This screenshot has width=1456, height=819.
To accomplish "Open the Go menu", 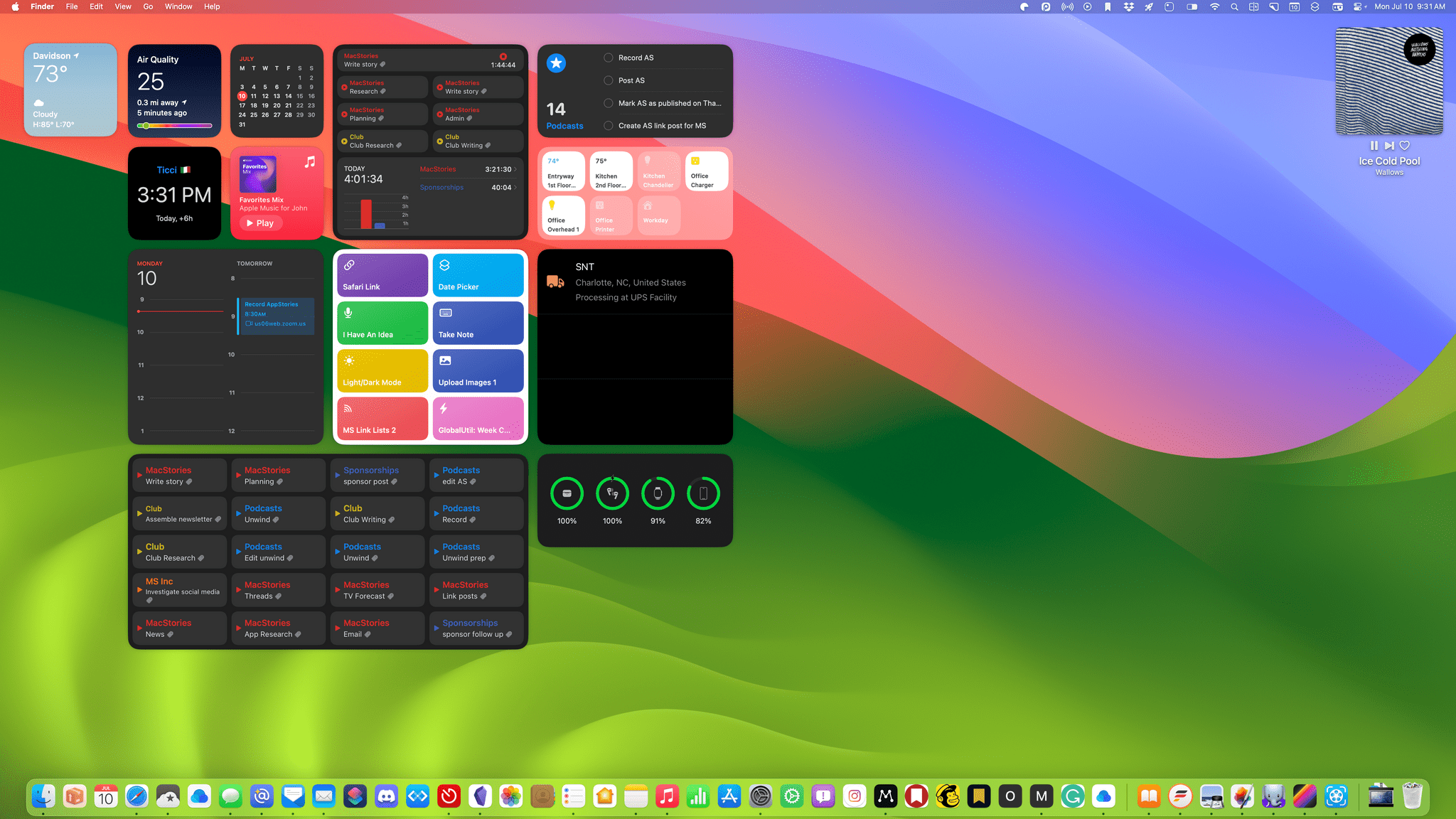I will pos(148,6).
